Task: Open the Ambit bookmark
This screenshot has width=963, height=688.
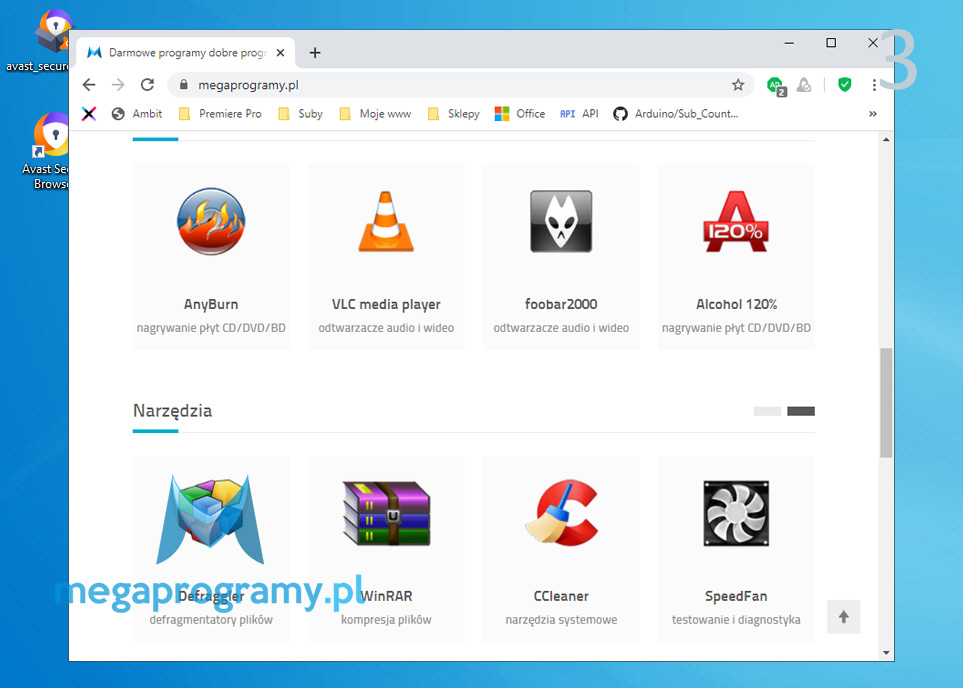Action: 137,114
